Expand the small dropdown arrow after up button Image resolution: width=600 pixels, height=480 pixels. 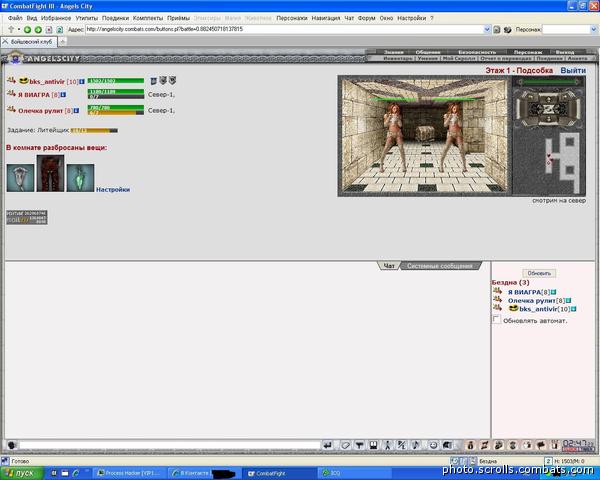point(19,29)
